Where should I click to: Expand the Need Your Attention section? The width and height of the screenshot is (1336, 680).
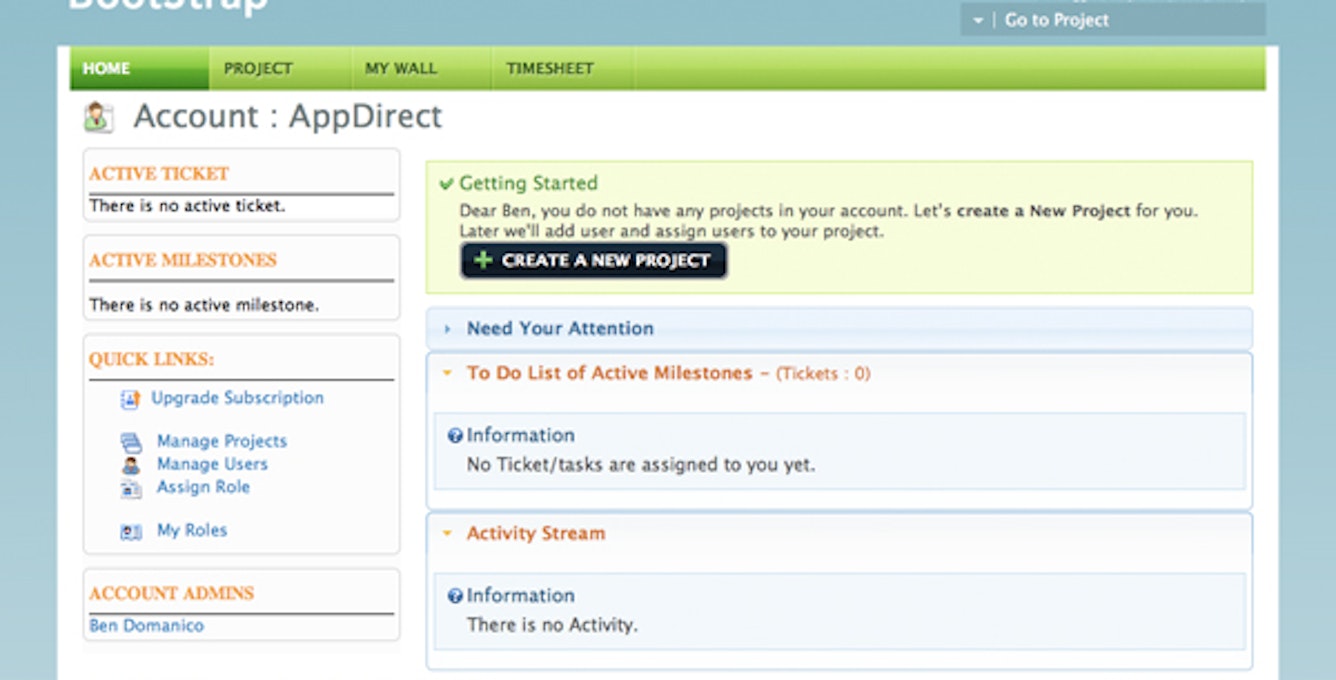447,328
